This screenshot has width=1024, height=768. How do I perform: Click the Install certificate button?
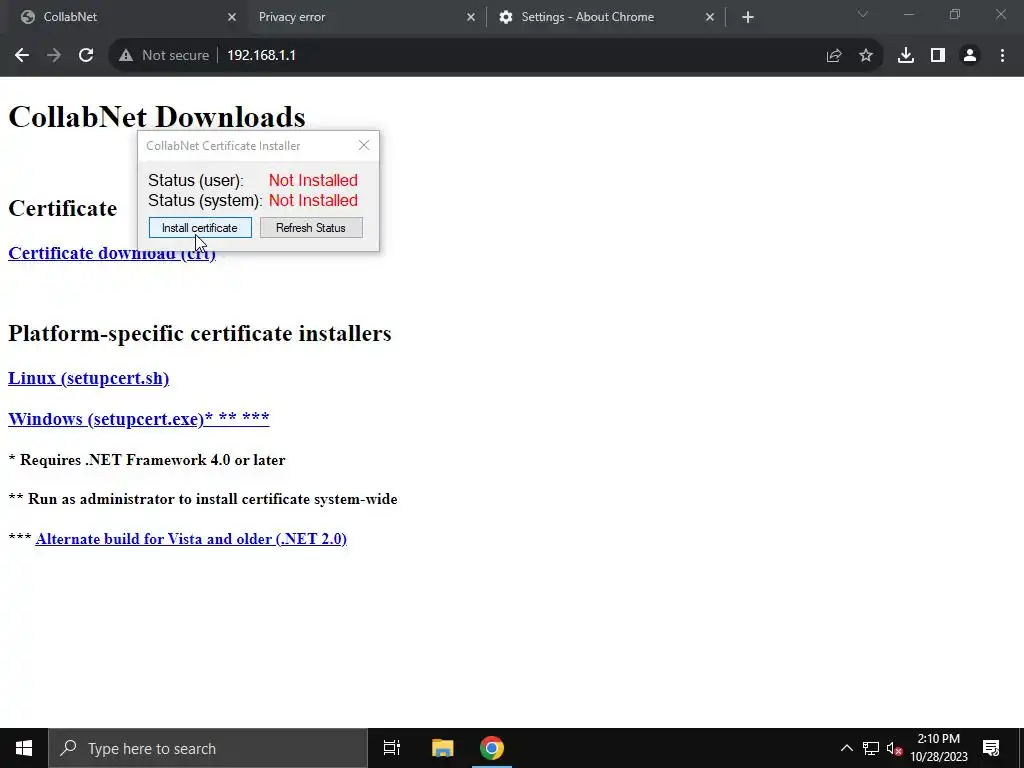[200, 228]
